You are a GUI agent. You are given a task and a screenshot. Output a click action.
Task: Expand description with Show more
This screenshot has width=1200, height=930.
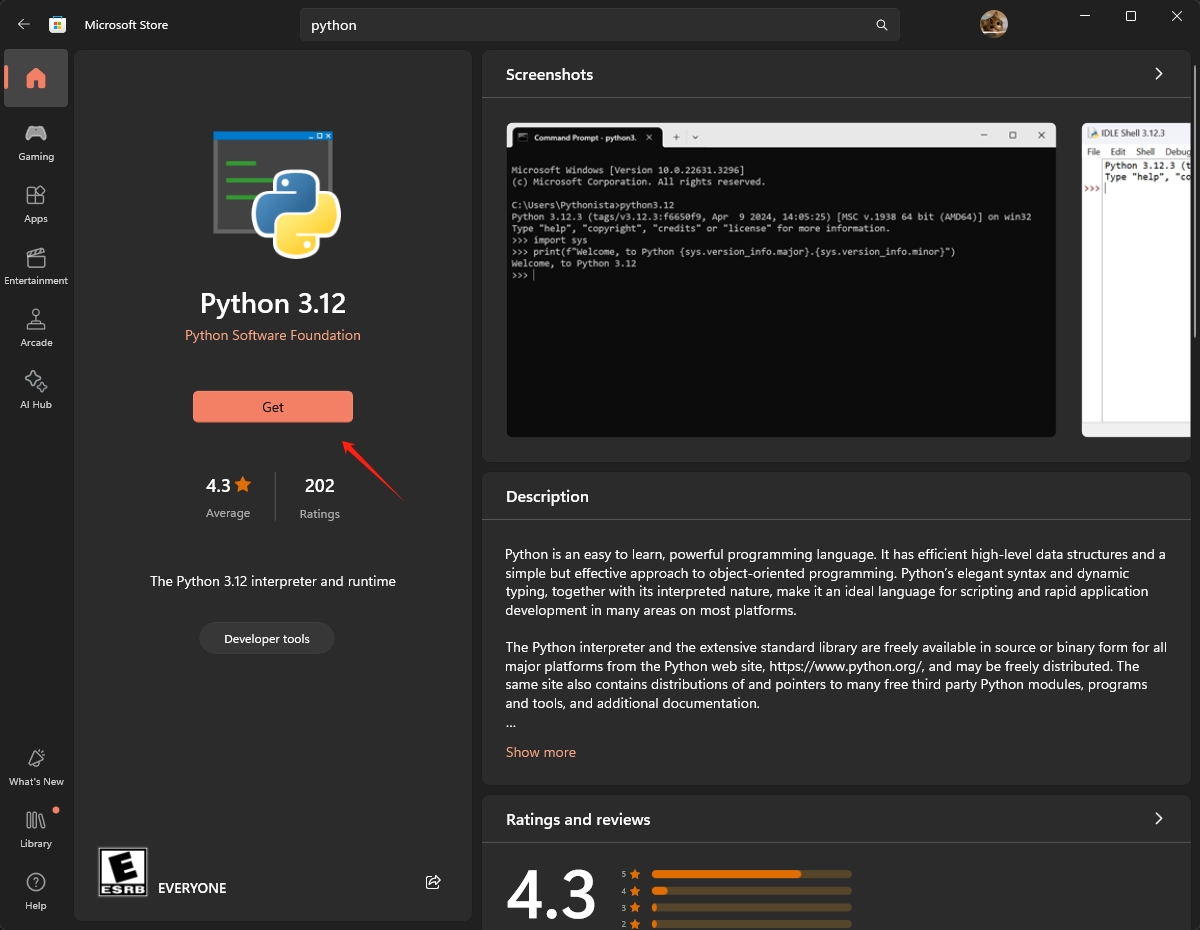[x=540, y=752]
